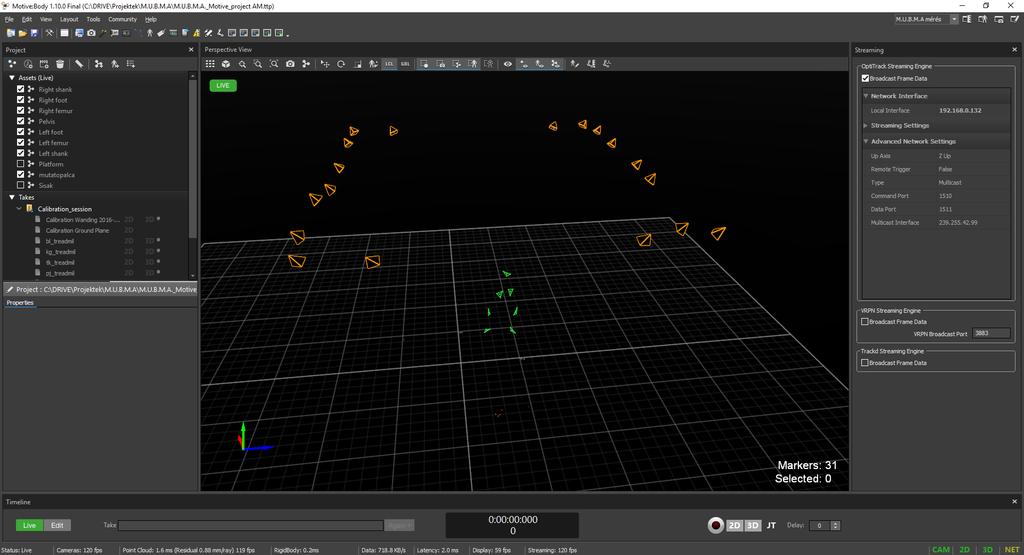1024x555 pixels.
Task: Click the VRPN Broadcast Port field
Action: pyautogui.click(x=991, y=334)
